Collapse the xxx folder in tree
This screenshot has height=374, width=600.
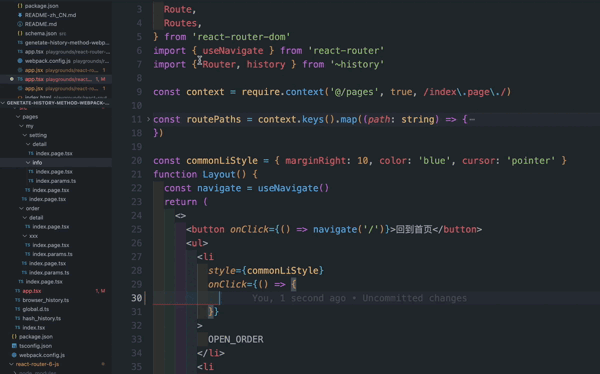(25, 236)
